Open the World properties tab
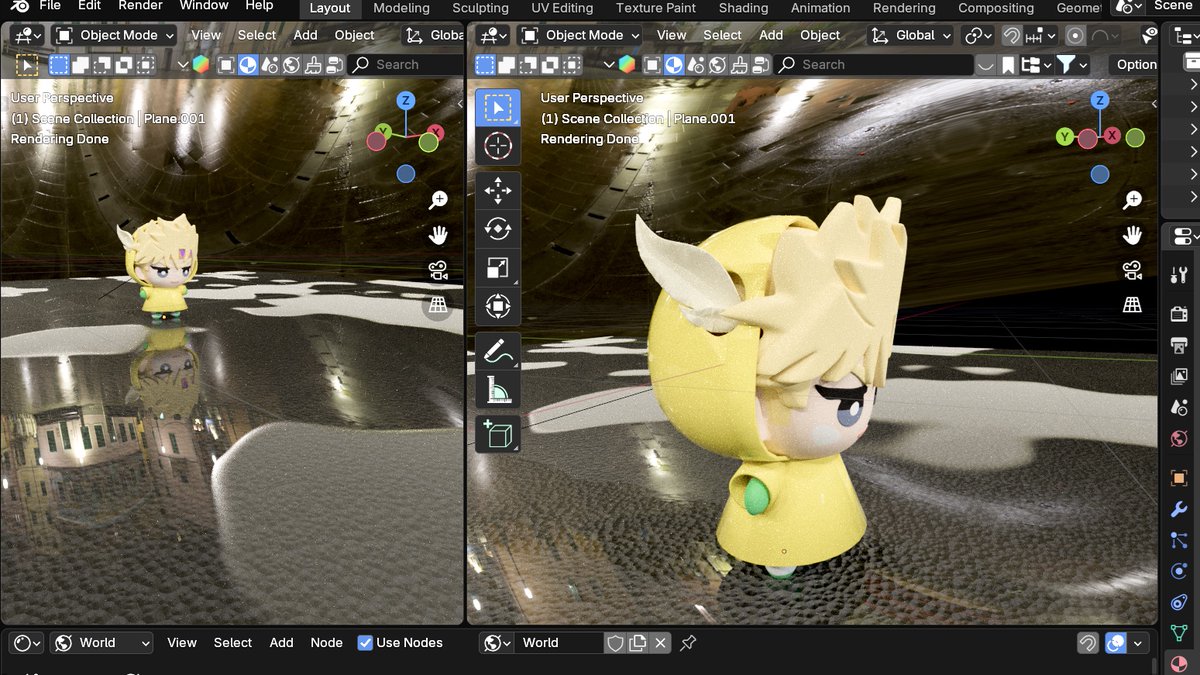The height and width of the screenshot is (675, 1200). (x=1179, y=439)
